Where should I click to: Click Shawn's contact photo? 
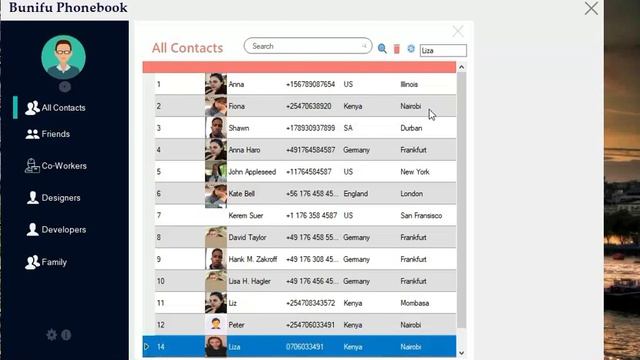(x=216, y=128)
